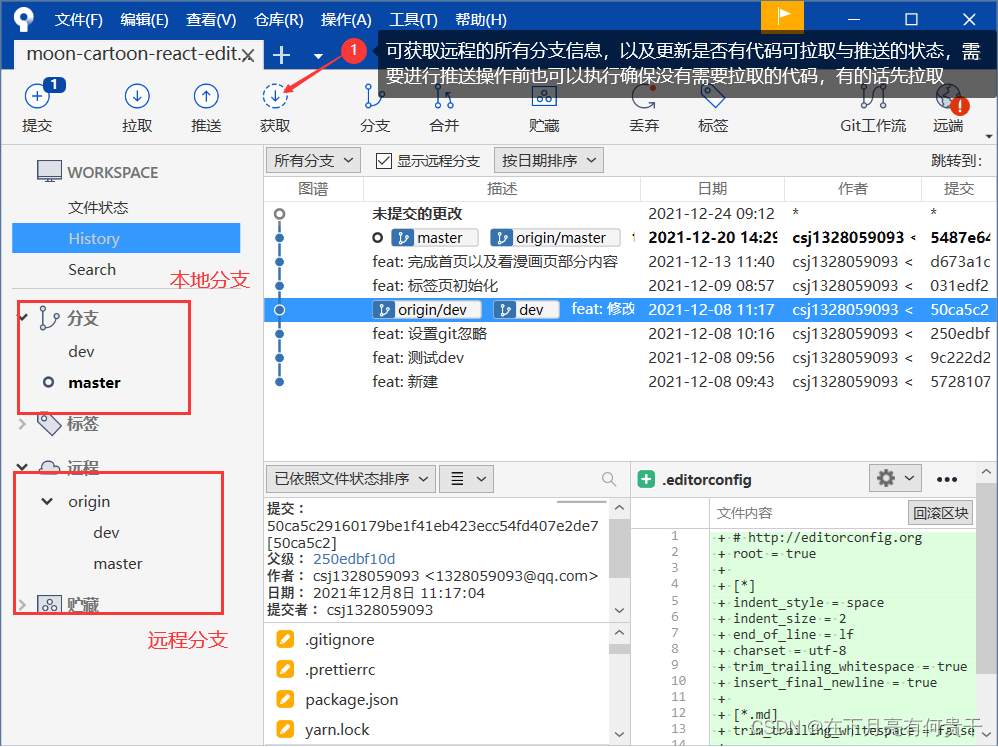Click the modified icon next to .gitignore

(x=285, y=639)
